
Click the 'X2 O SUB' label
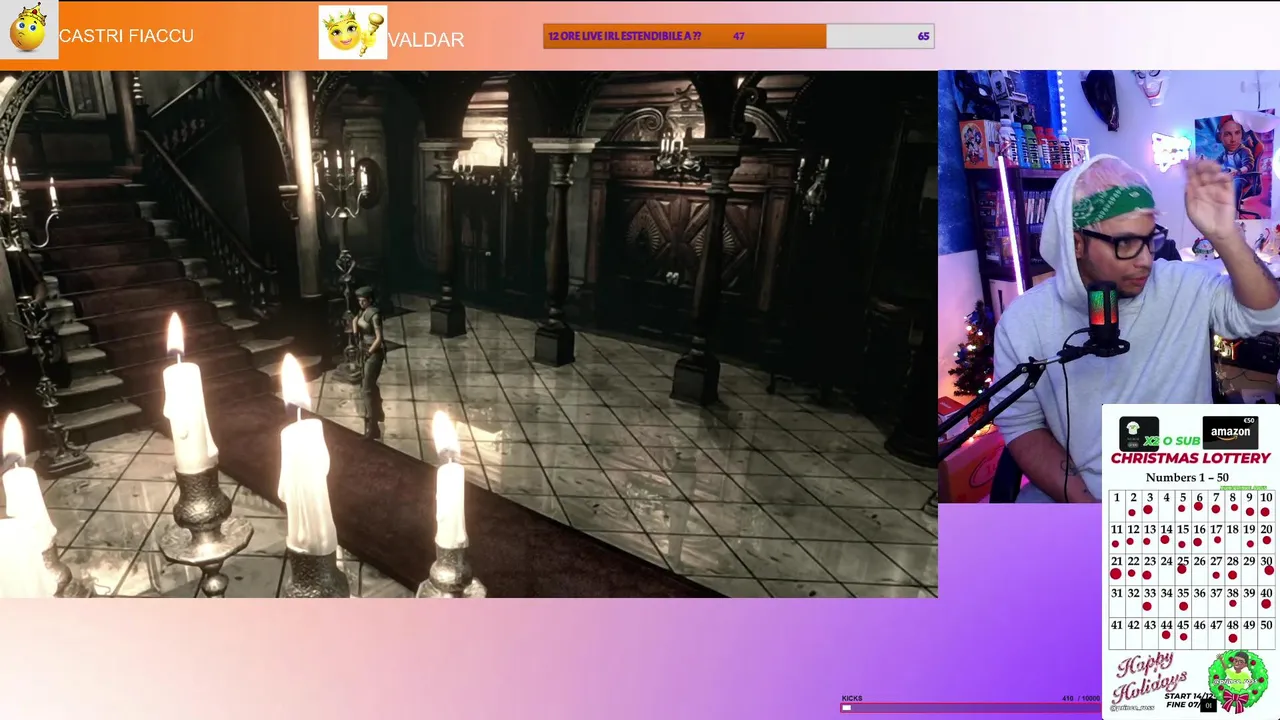1172,441
